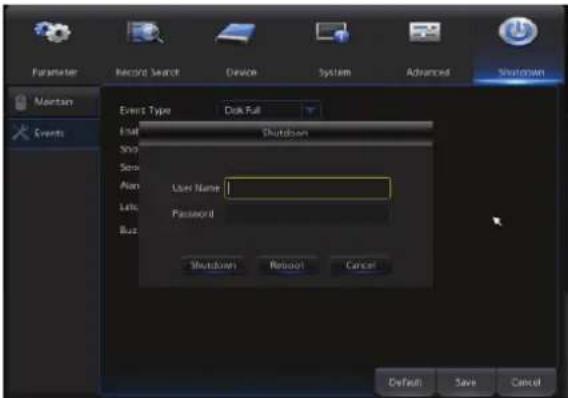This screenshot has height=398, width=568.
Task: Open the Record Search magnifier icon
Action: coord(145,33)
